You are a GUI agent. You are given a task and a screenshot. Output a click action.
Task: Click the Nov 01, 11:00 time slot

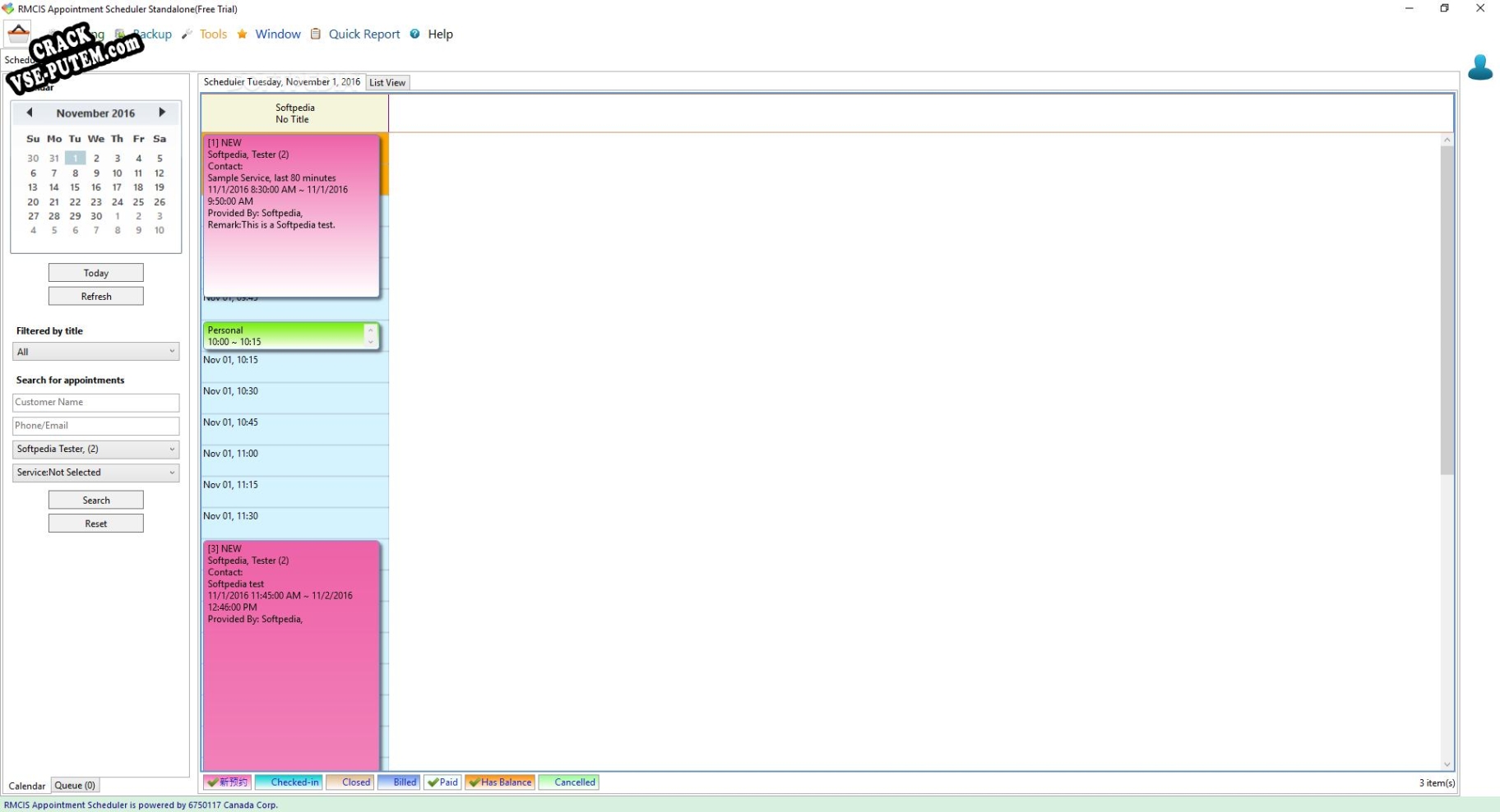[294, 461]
